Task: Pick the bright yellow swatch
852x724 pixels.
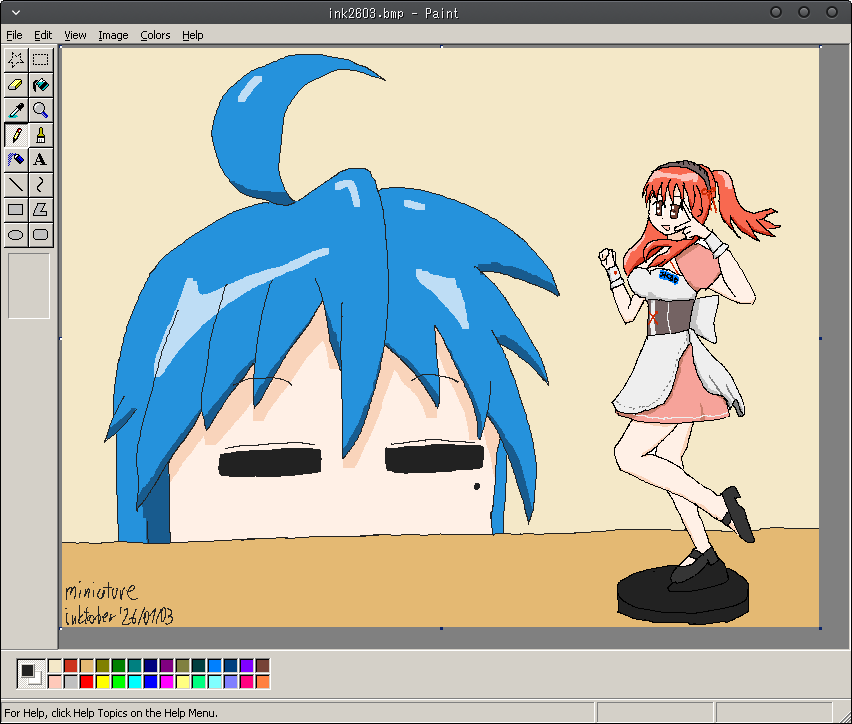Action: [x=103, y=682]
